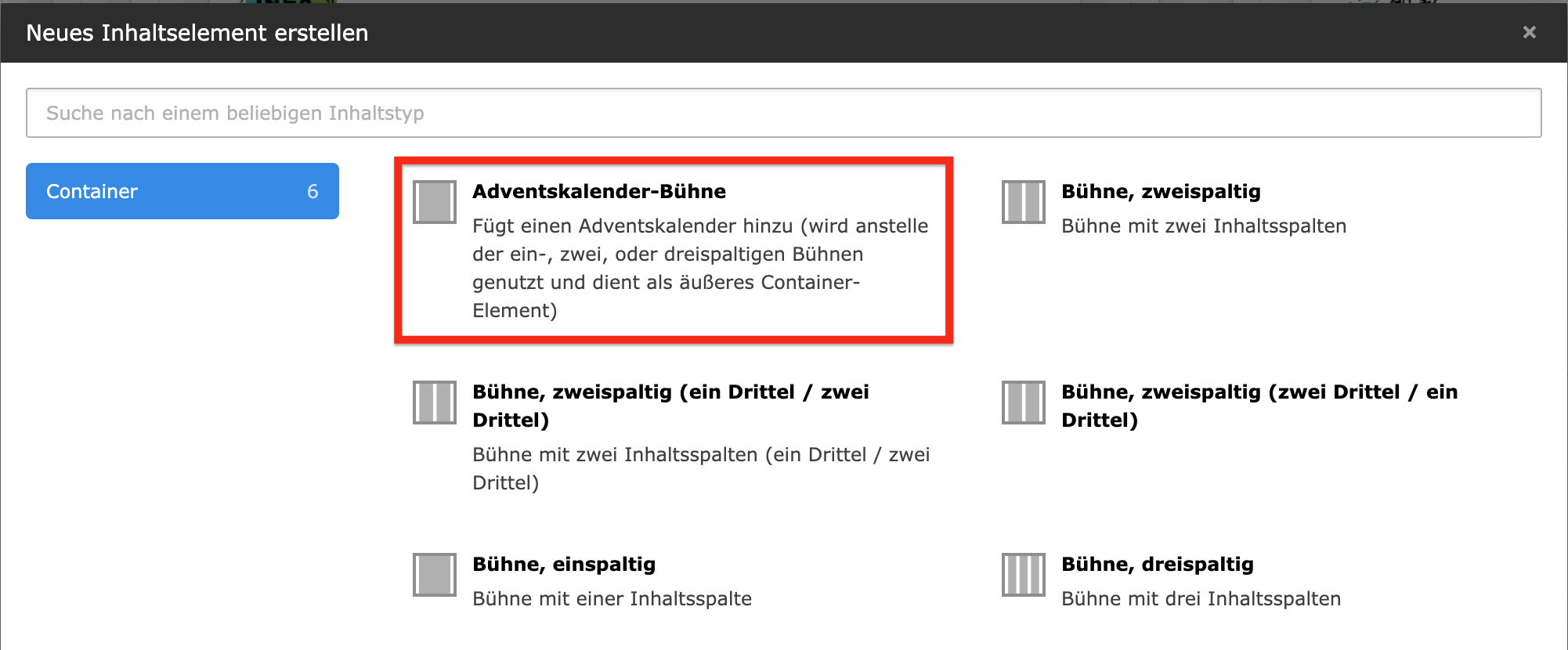Open the Container category tab

click(x=182, y=191)
